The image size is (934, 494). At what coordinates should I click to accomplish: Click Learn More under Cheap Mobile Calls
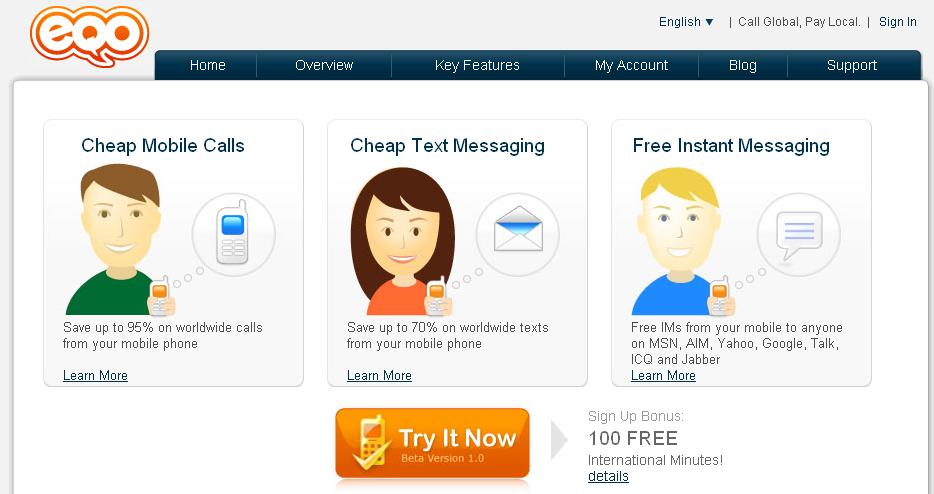95,375
